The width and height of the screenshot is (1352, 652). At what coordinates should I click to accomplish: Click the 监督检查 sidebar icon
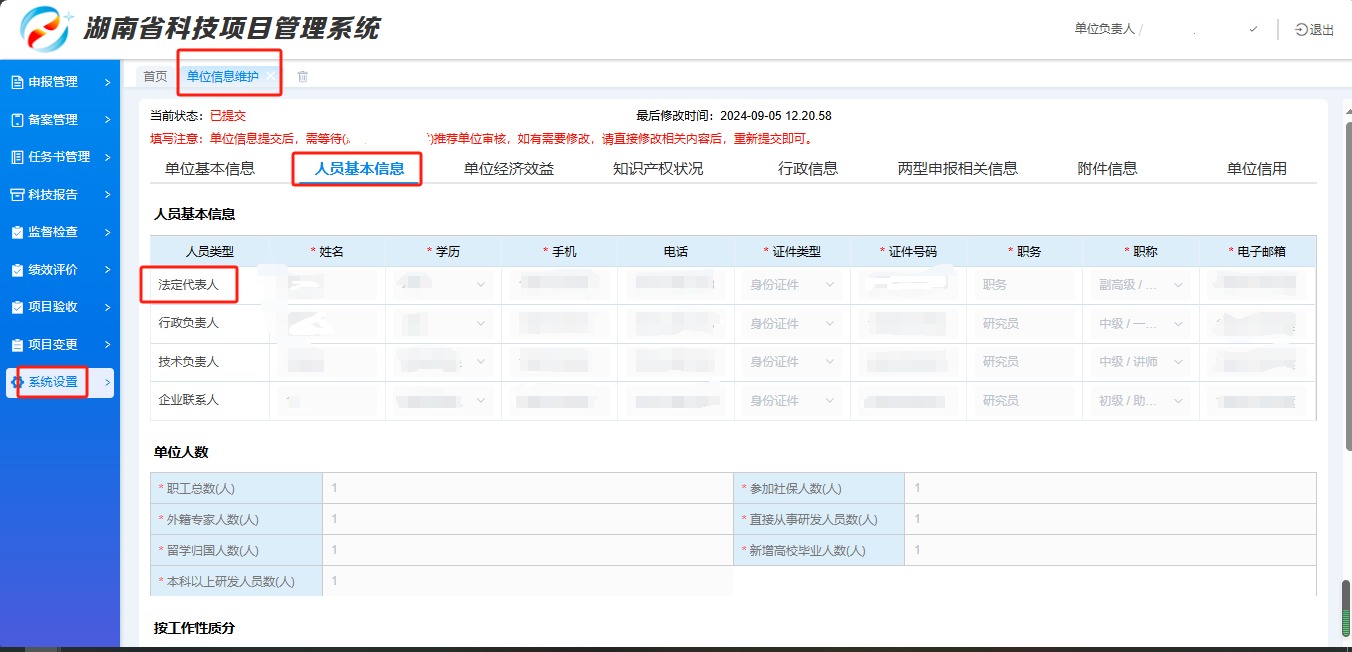(17, 232)
